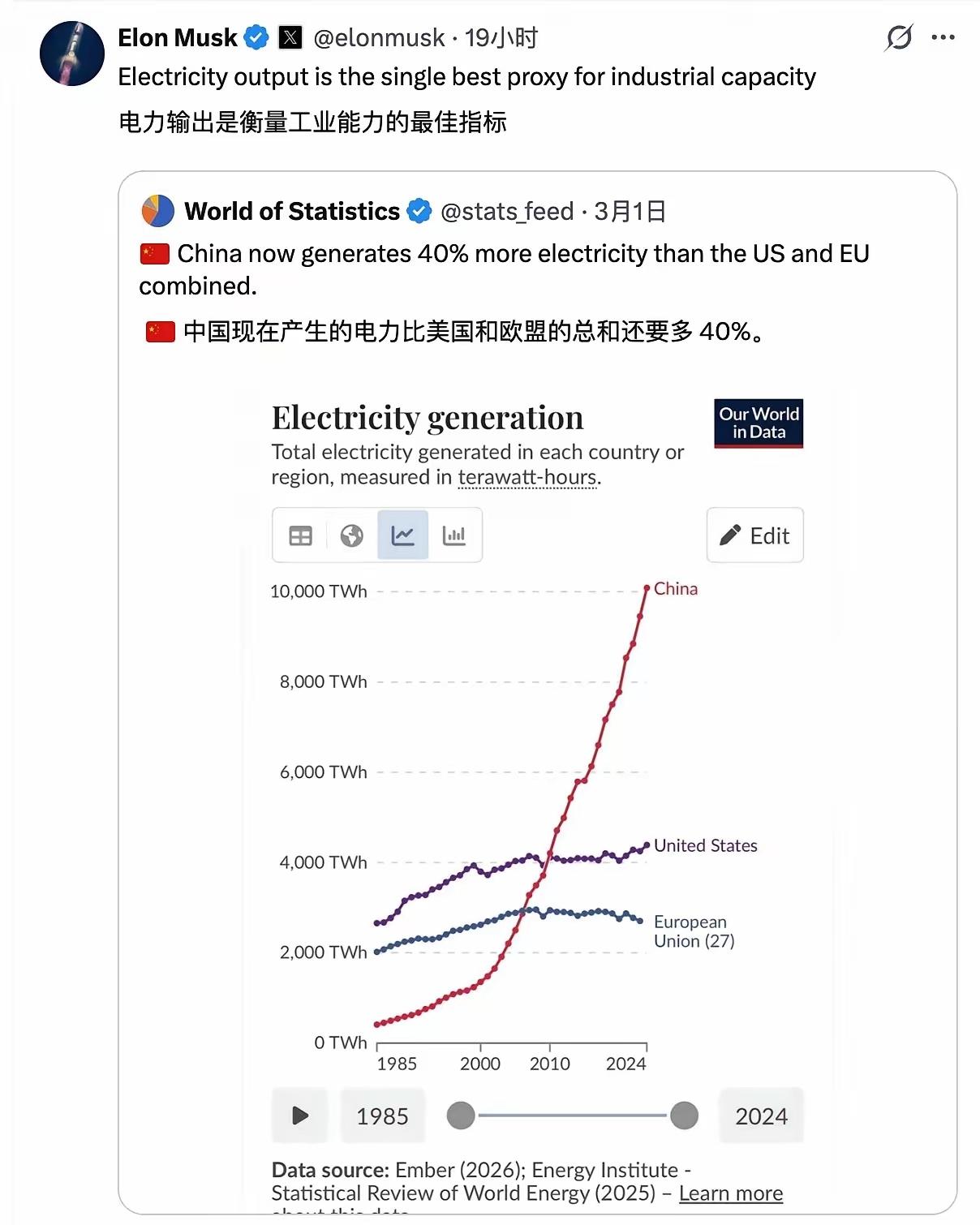Click World of Statistics verified badge

(x=419, y=212)
